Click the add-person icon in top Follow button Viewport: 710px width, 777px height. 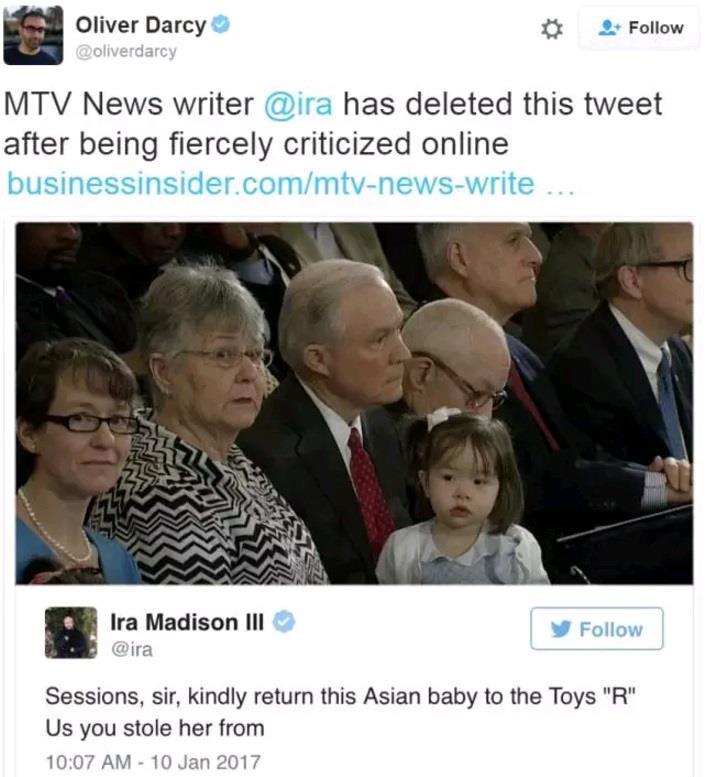click(x=609, y=28)
